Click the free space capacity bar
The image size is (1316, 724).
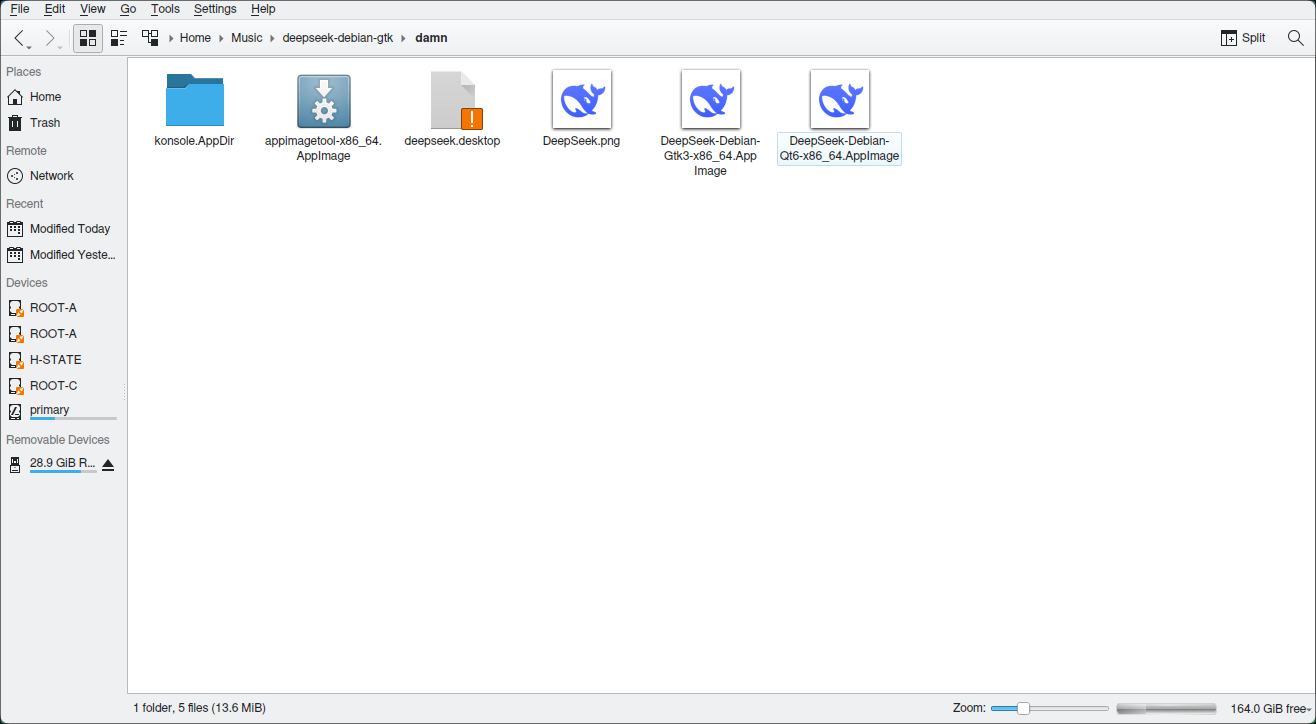pos(1166,708)
